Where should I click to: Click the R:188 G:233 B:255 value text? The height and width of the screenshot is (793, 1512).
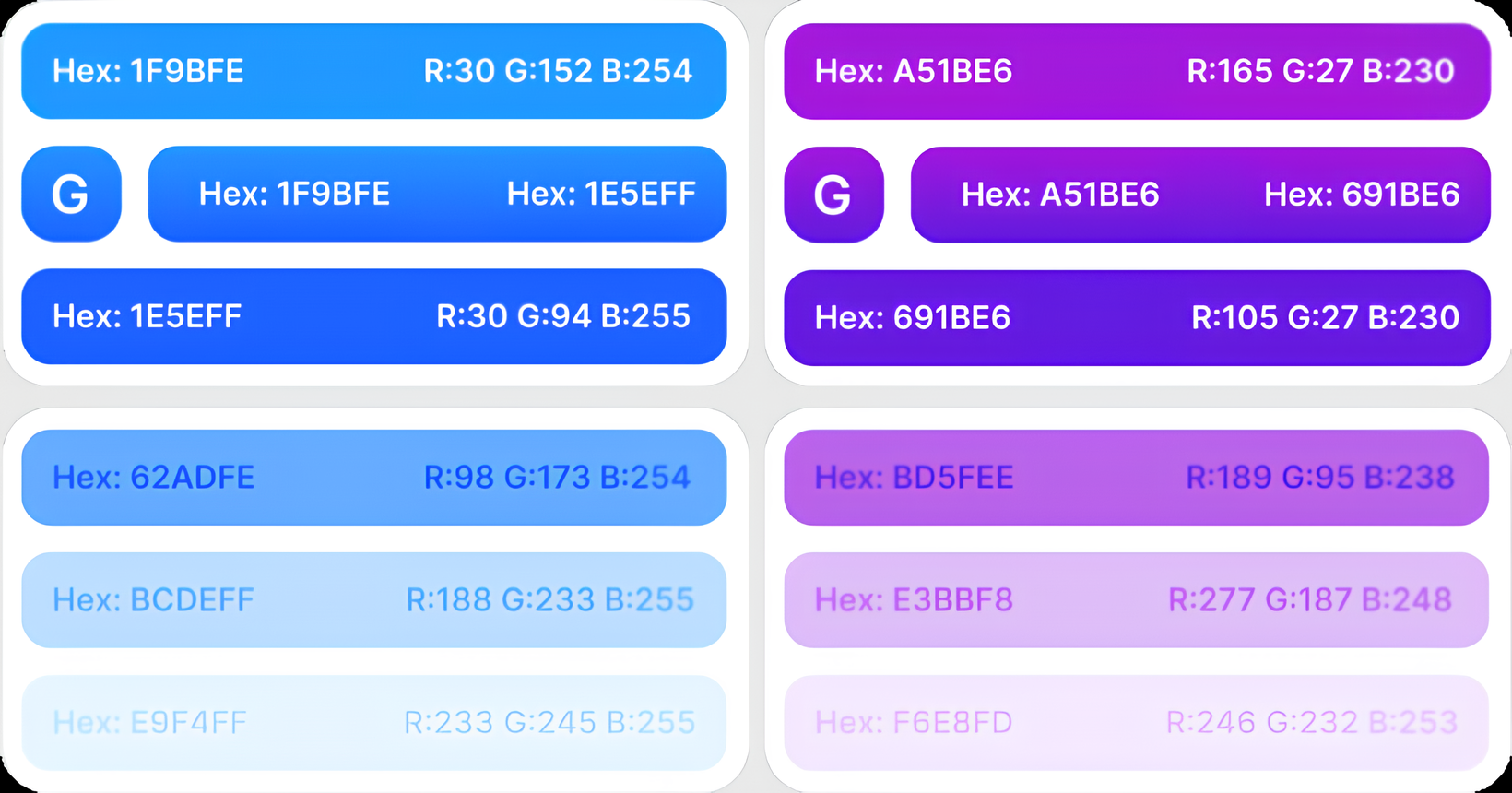pyautogui.click(x=549, y=599)
